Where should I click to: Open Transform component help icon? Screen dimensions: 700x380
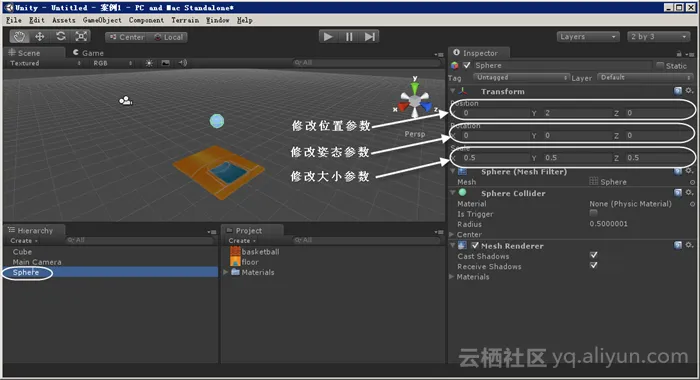[678, 91]
